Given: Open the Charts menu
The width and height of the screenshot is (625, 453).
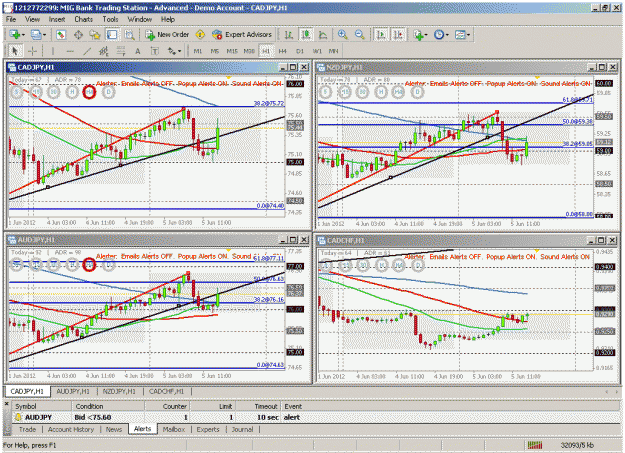Looking at the screenshot, I should pyautogui.click(x=83, y=19).
